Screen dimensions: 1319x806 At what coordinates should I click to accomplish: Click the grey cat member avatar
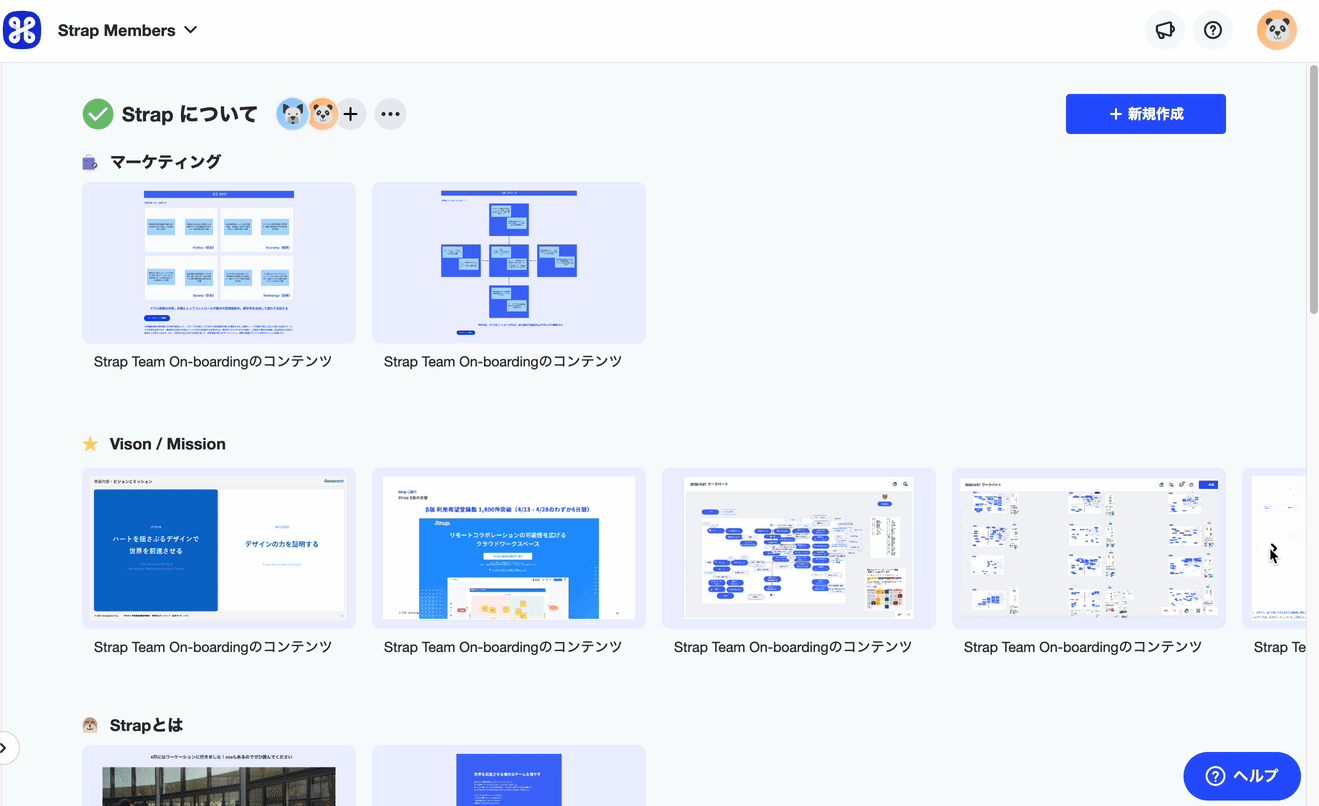tap(292, 114)
